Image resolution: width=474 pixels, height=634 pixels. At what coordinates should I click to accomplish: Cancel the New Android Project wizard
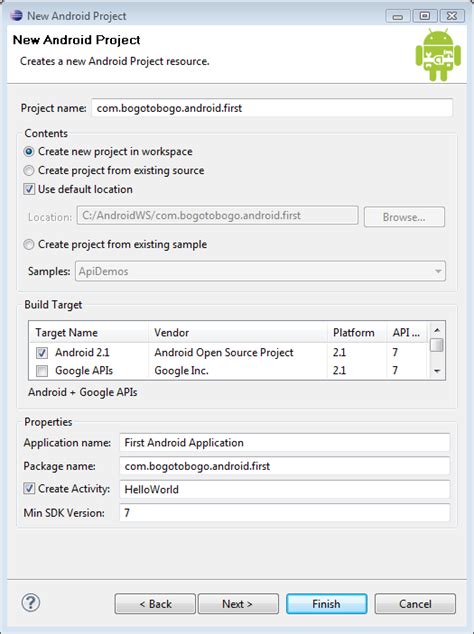[415, 604]
